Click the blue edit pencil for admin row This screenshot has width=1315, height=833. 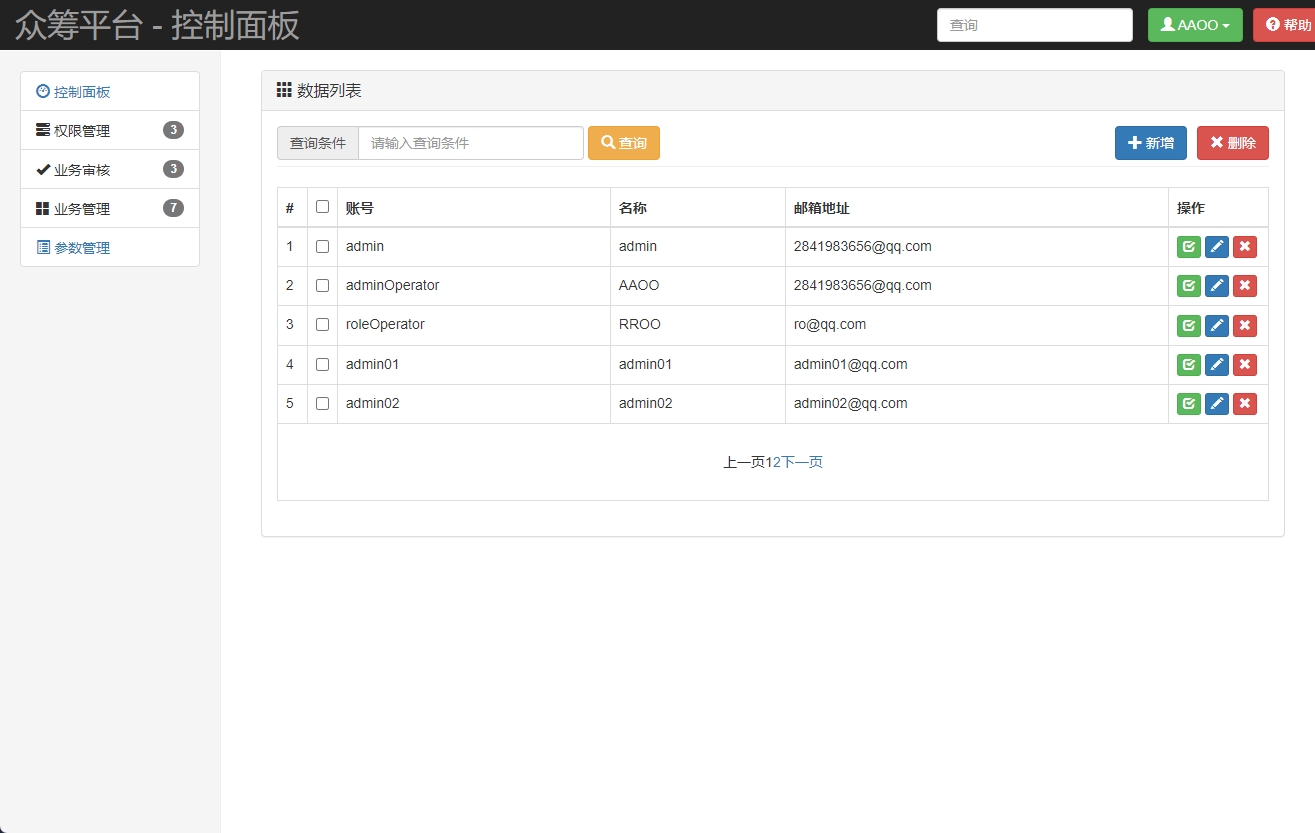click(1217, 247)
